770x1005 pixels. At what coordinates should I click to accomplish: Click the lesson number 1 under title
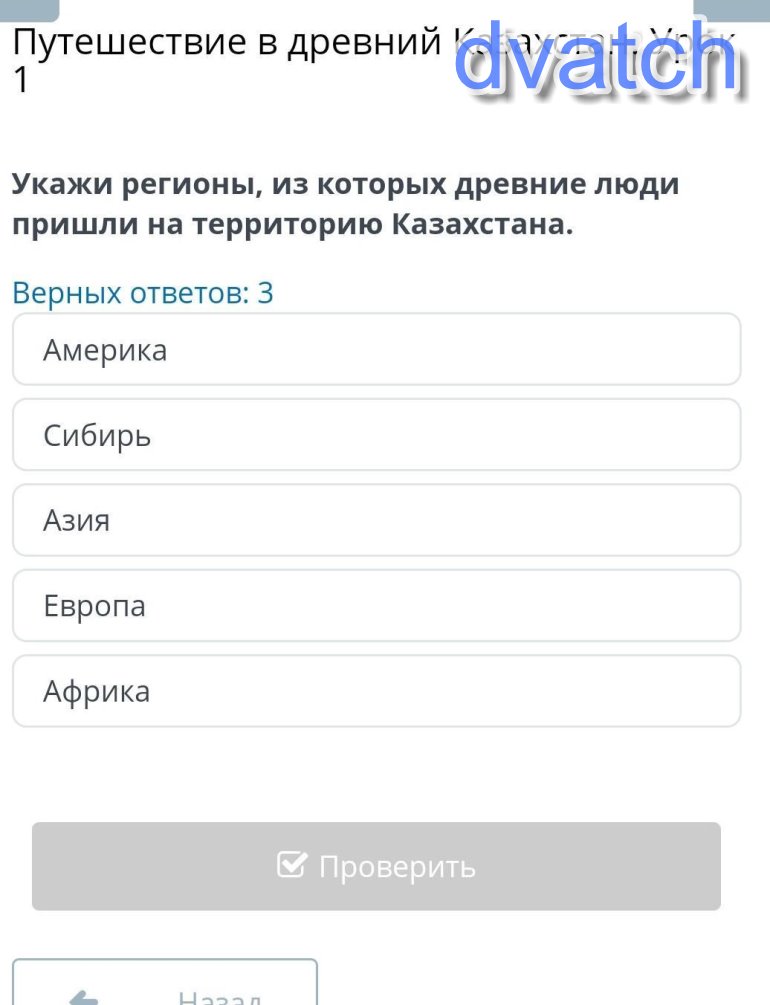22,82
